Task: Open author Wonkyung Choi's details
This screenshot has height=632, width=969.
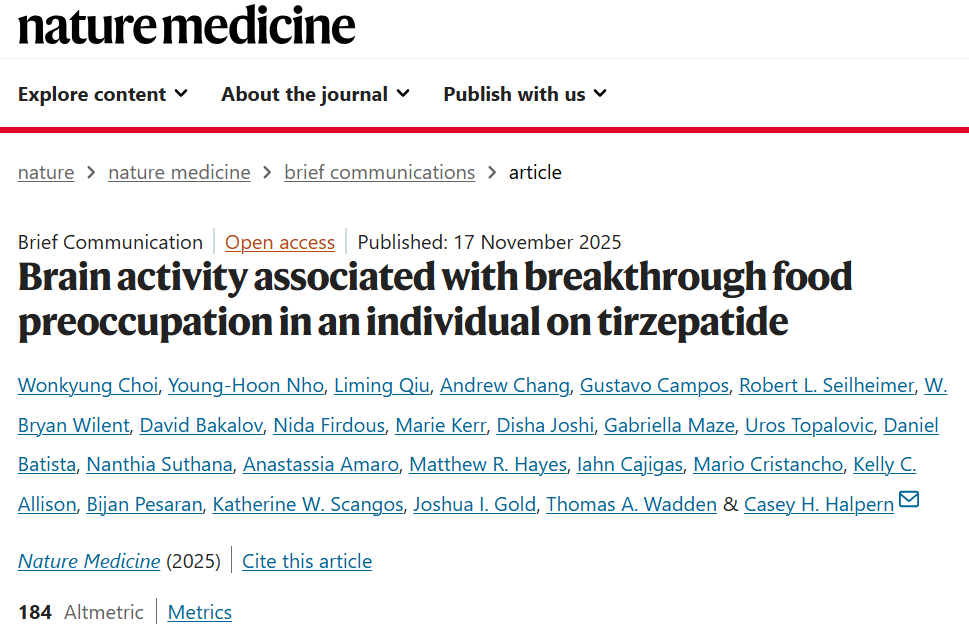Action: [88, 386]
